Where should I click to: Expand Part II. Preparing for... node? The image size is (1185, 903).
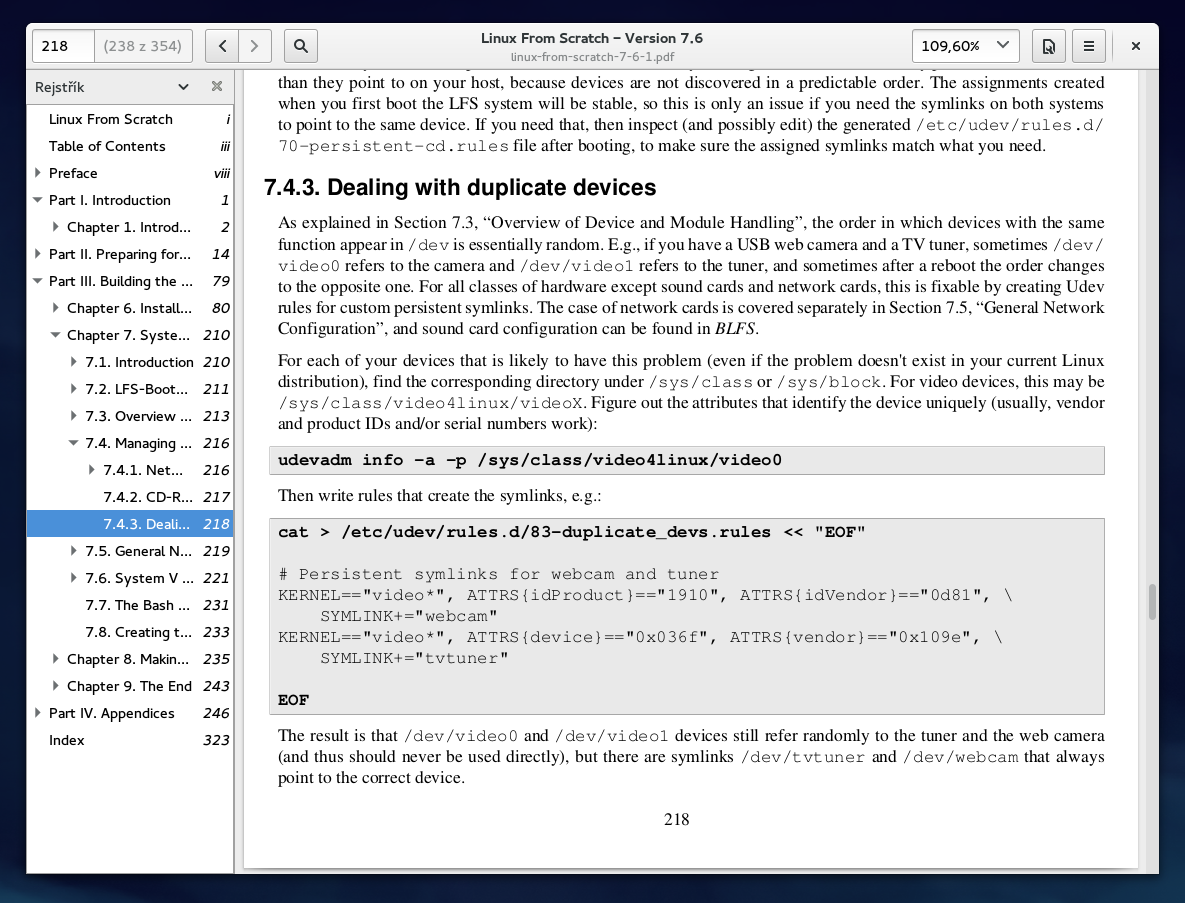tap(38, 254)
